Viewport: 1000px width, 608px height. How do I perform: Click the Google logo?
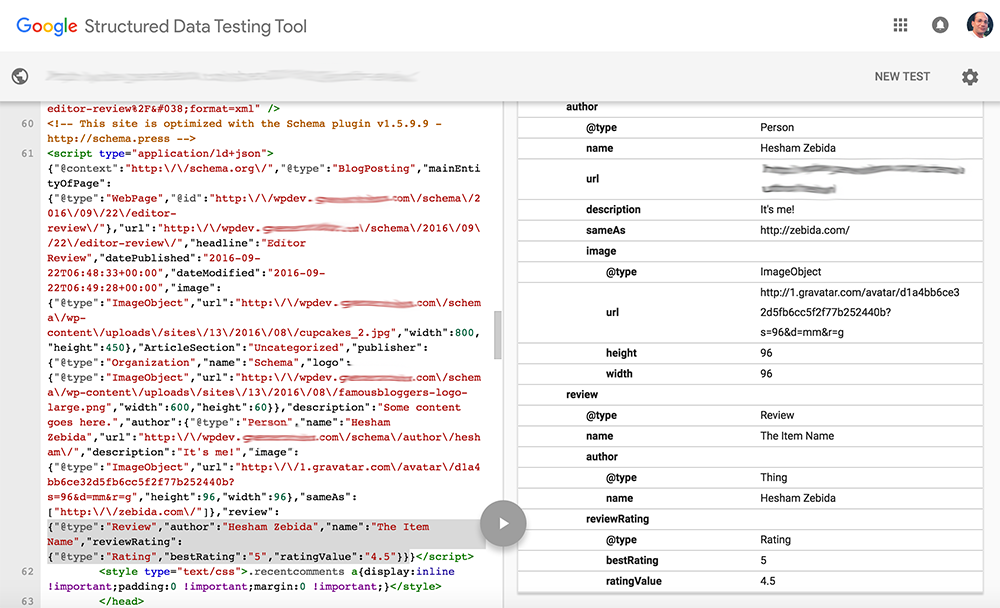pos(47,26)
